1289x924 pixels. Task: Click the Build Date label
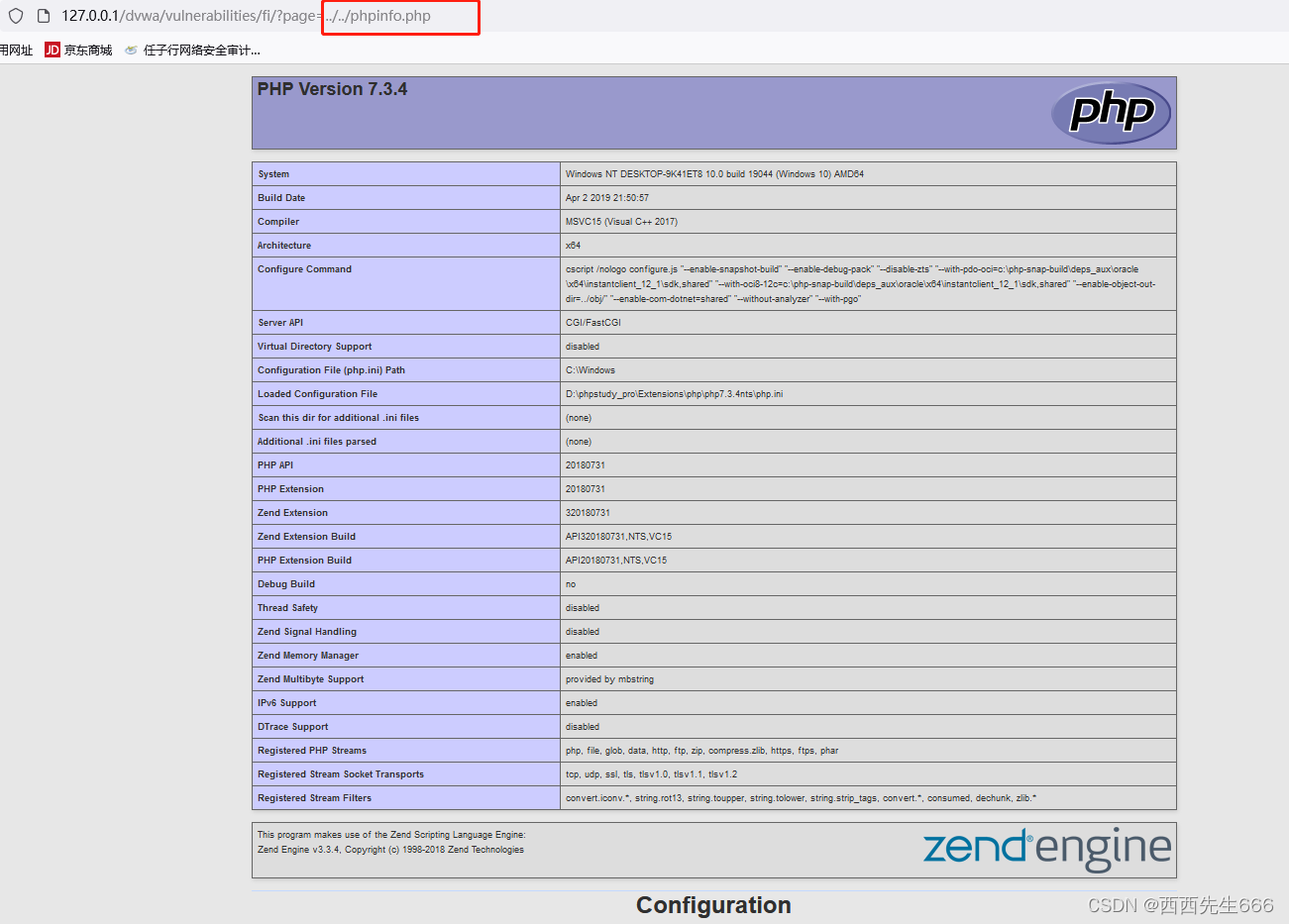click(x=281, y=198)
